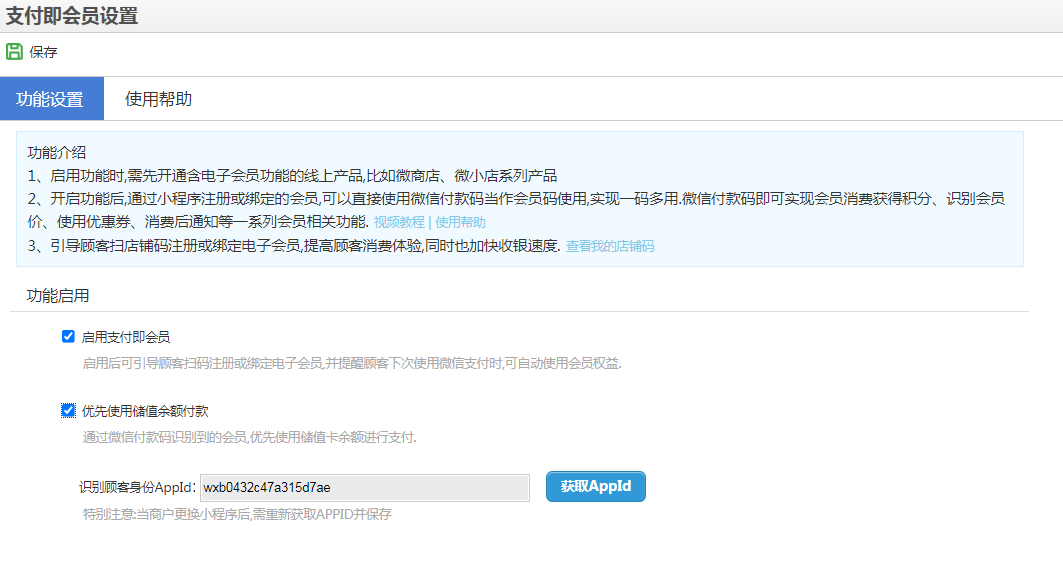
Task: Click the 识别顾客身份AppId label
Action: pos(138,487)
